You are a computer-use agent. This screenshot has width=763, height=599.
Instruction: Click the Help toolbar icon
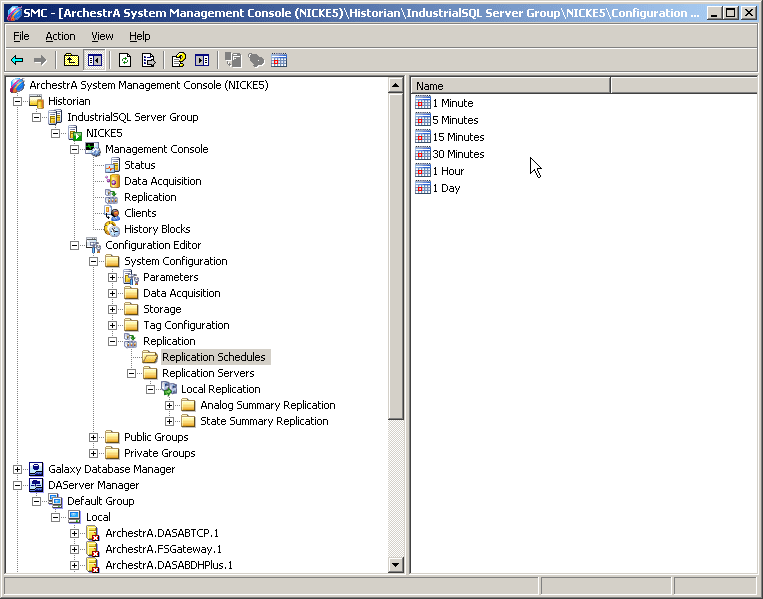[179, 60]
